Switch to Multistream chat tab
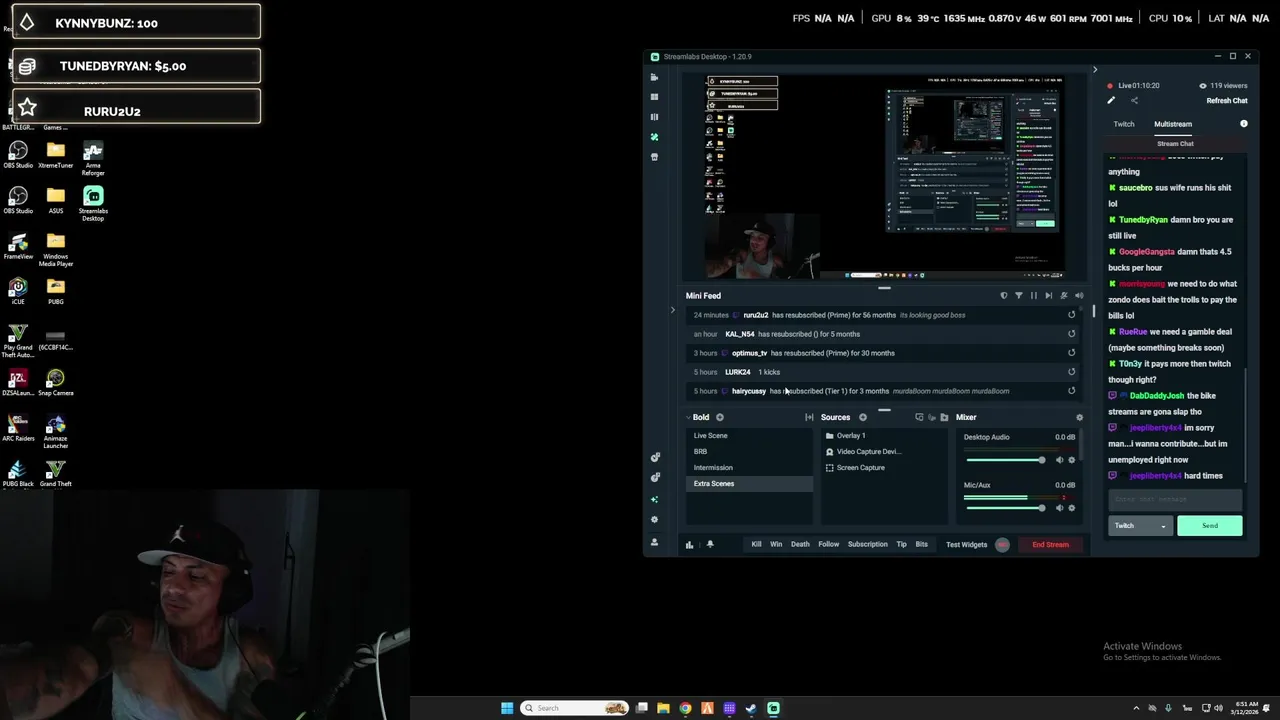Viewport: 1280px width, 720px height. pos(1173,124)
